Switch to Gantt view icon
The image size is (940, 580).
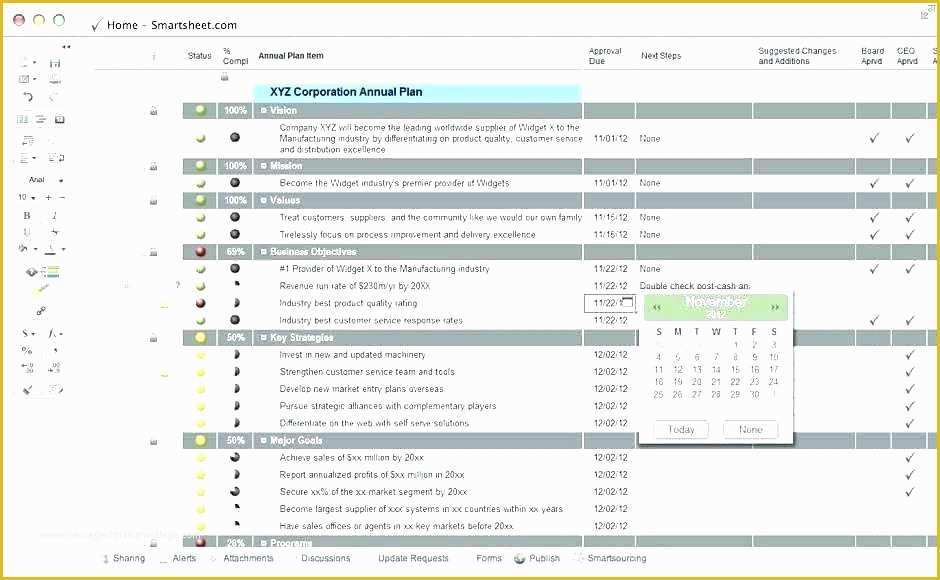41,119
